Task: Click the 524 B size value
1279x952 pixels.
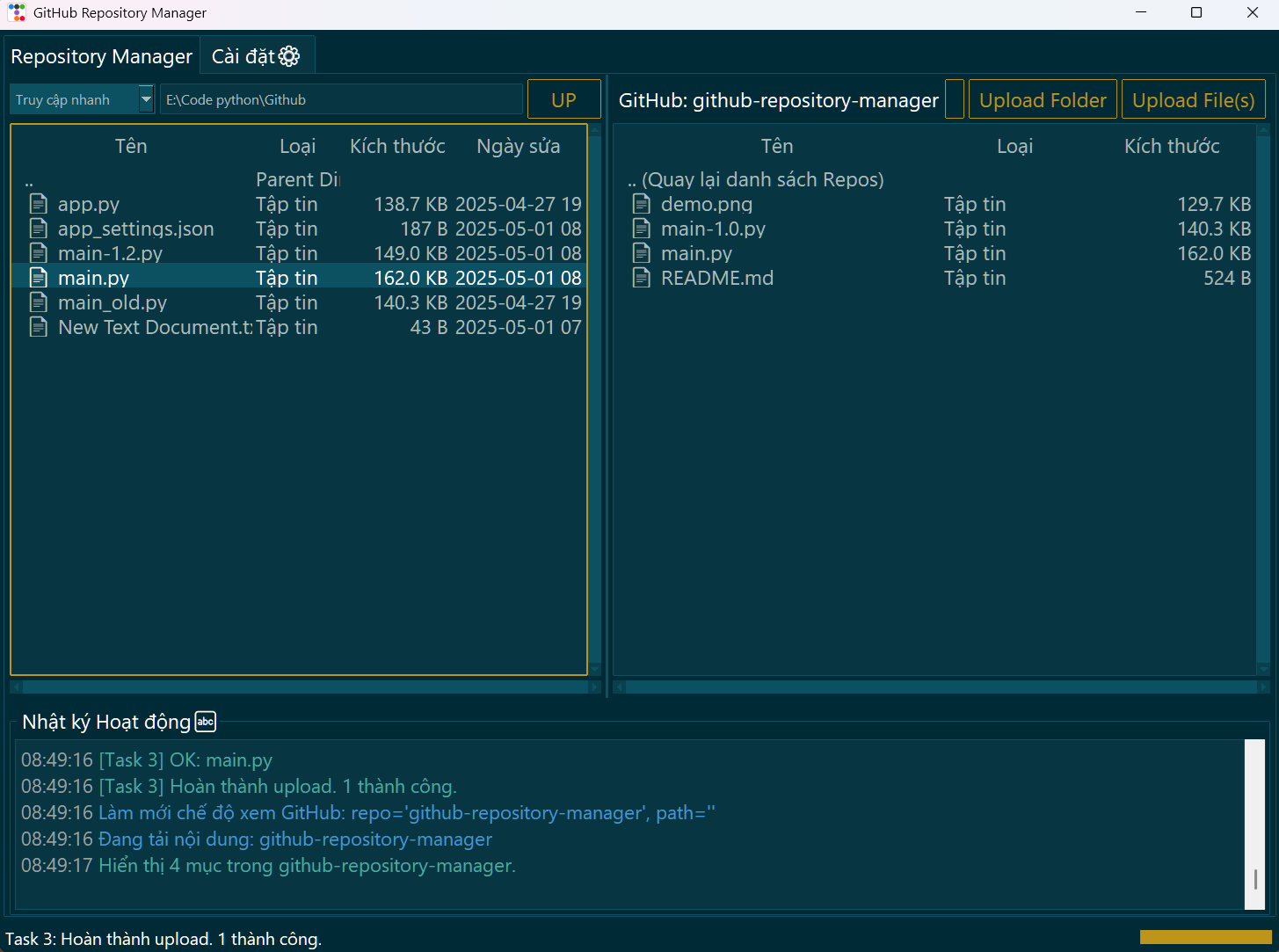Action: [x=1227, y=278]
